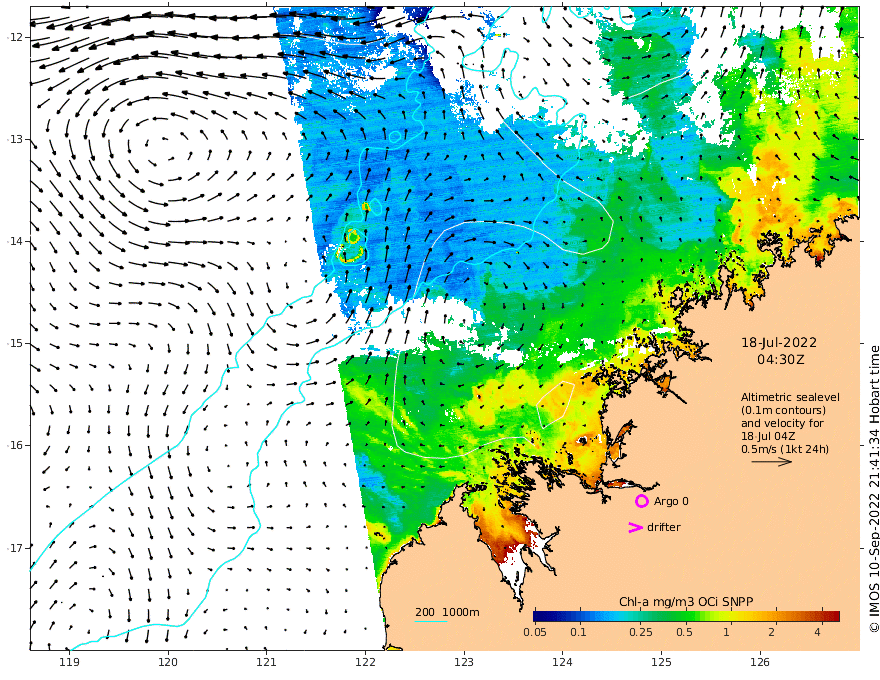Click latitude axis label -16
The image size is (880, 680).
tap(13, 445)
